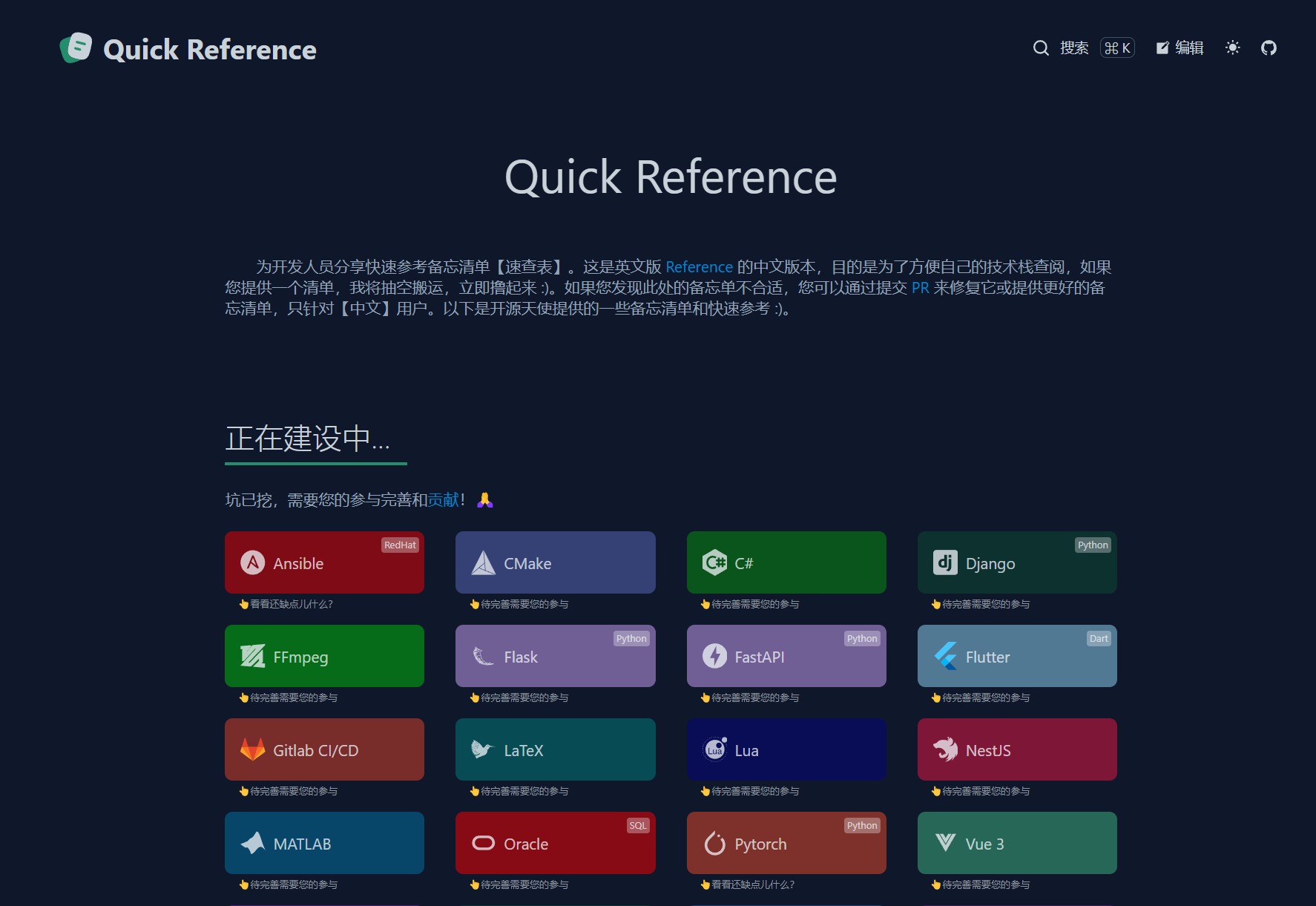
Task: Click the Pytorch flame icon
Action: [x=714, y=843]
